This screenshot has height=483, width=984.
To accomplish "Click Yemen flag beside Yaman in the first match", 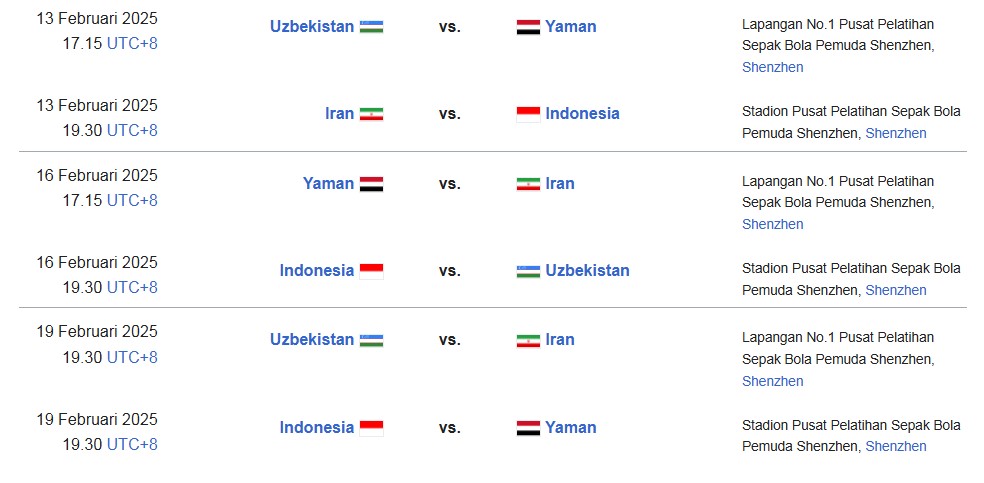I will click(x=528, y=27).
